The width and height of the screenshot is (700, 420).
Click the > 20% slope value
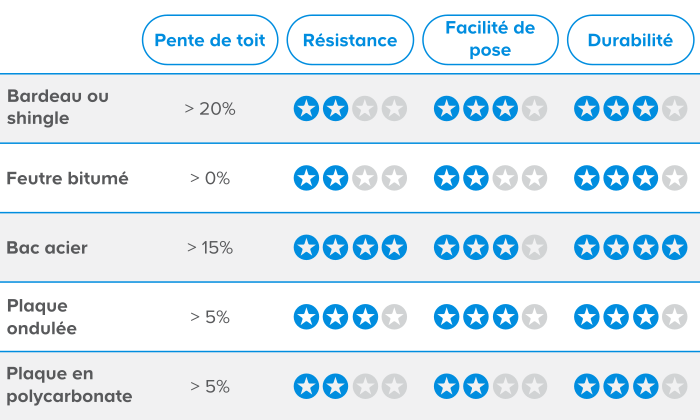click(x=210, y=108)
